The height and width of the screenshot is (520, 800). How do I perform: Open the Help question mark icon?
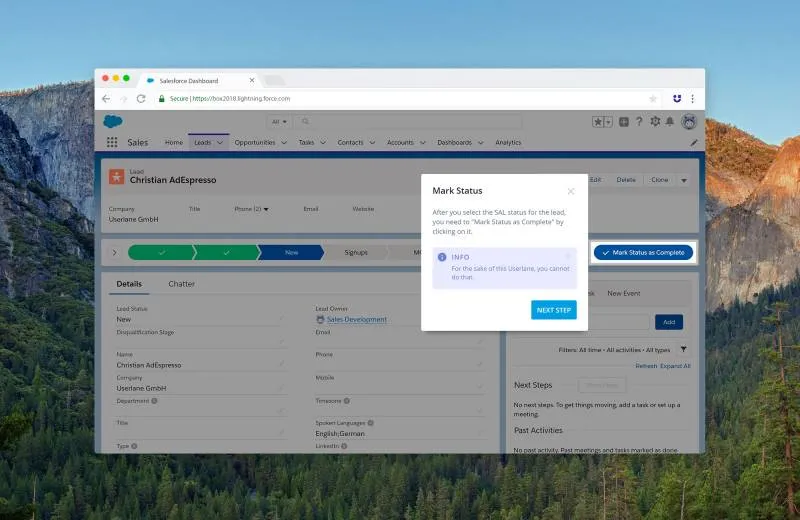[x=639, y=121]
